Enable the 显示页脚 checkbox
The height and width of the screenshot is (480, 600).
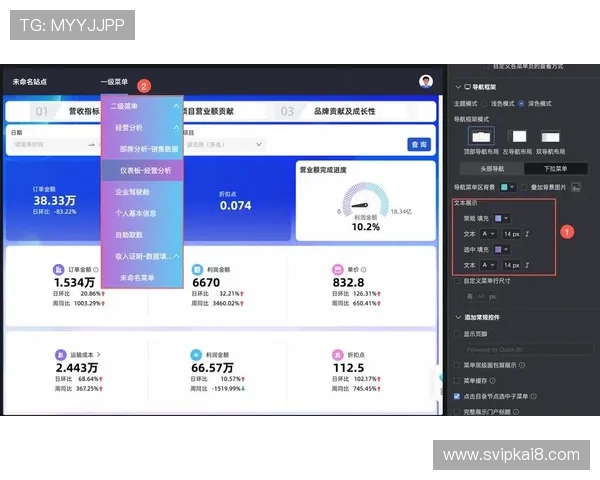pyautogui.click(x=457, y=334)
